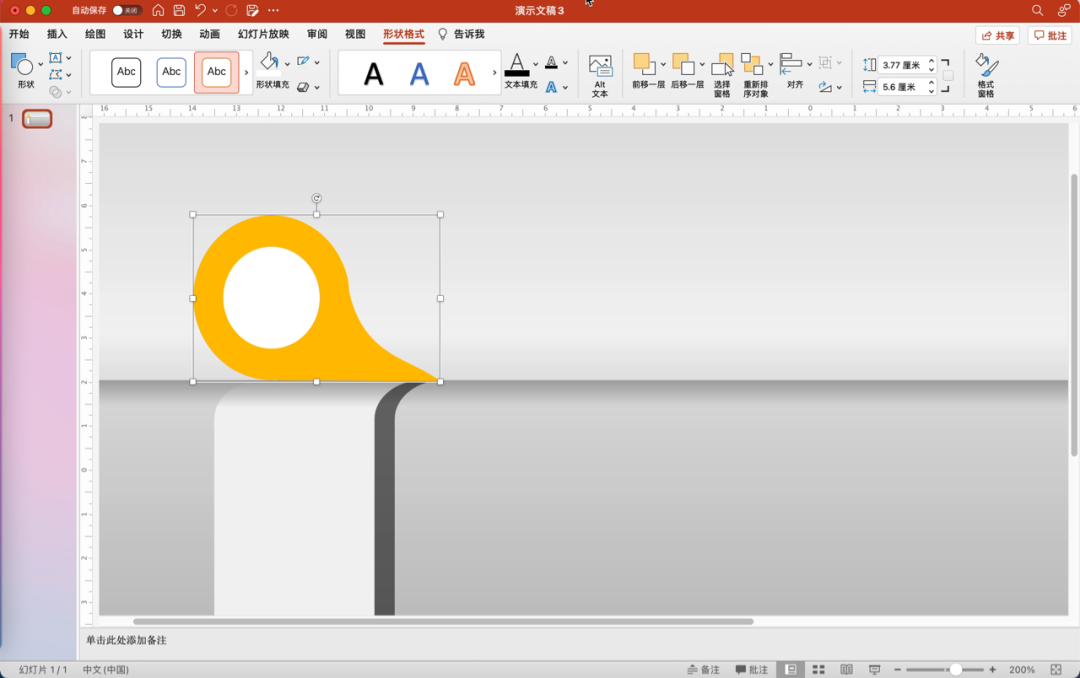Select the orange highlighted Abc shape style
Image resolution: width=1080 pixels, height=678 pixels.
click(217, 72)
